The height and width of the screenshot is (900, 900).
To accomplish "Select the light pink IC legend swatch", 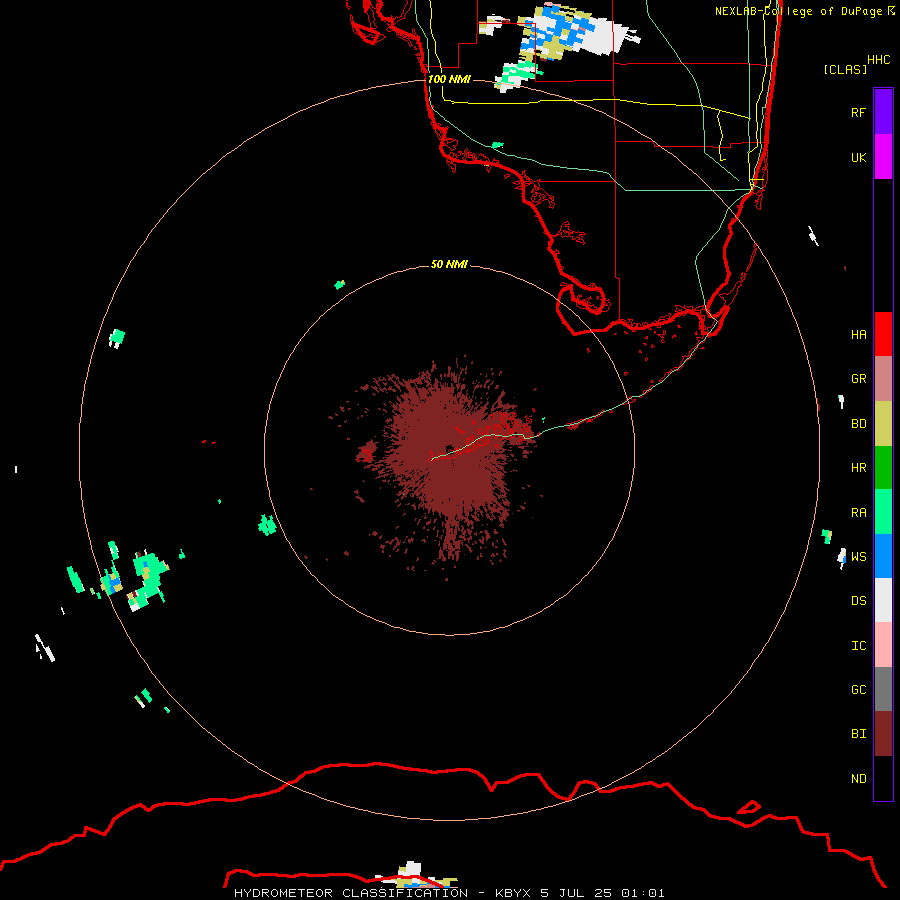I will click(x=883, y=645).
